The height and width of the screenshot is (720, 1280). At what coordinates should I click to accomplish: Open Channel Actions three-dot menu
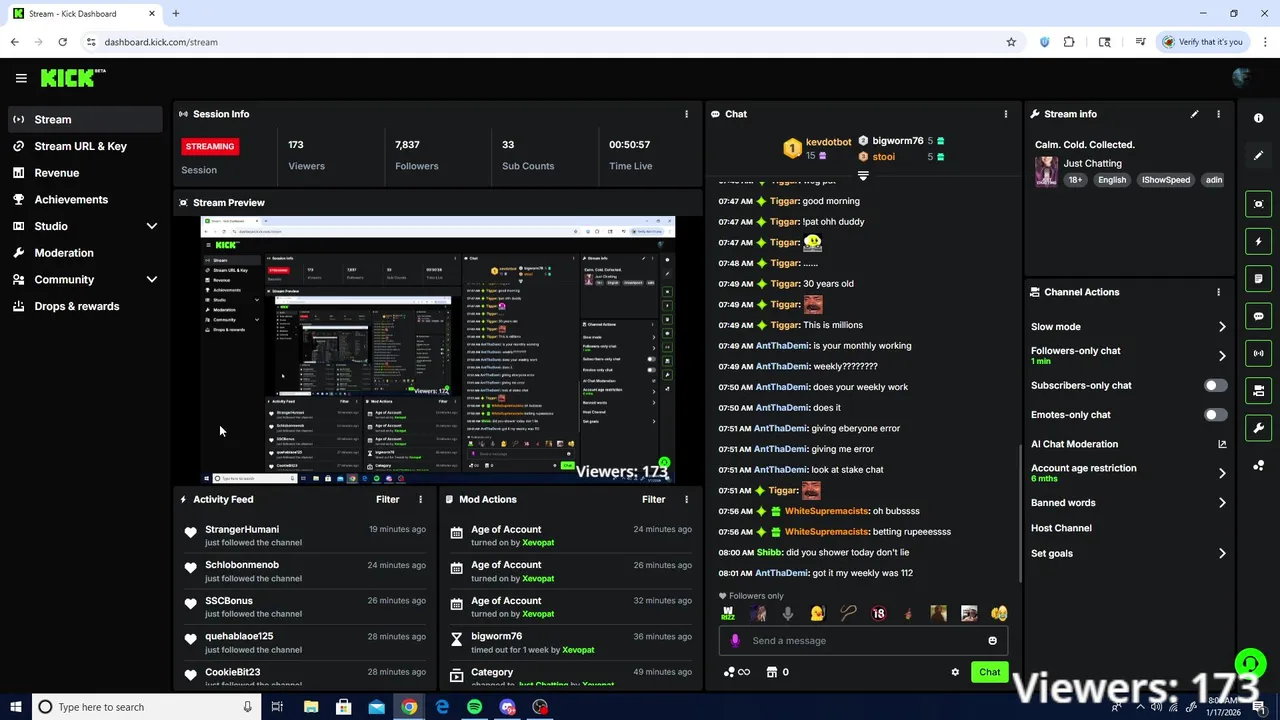pyautogui.click(x=1218, y=292)
